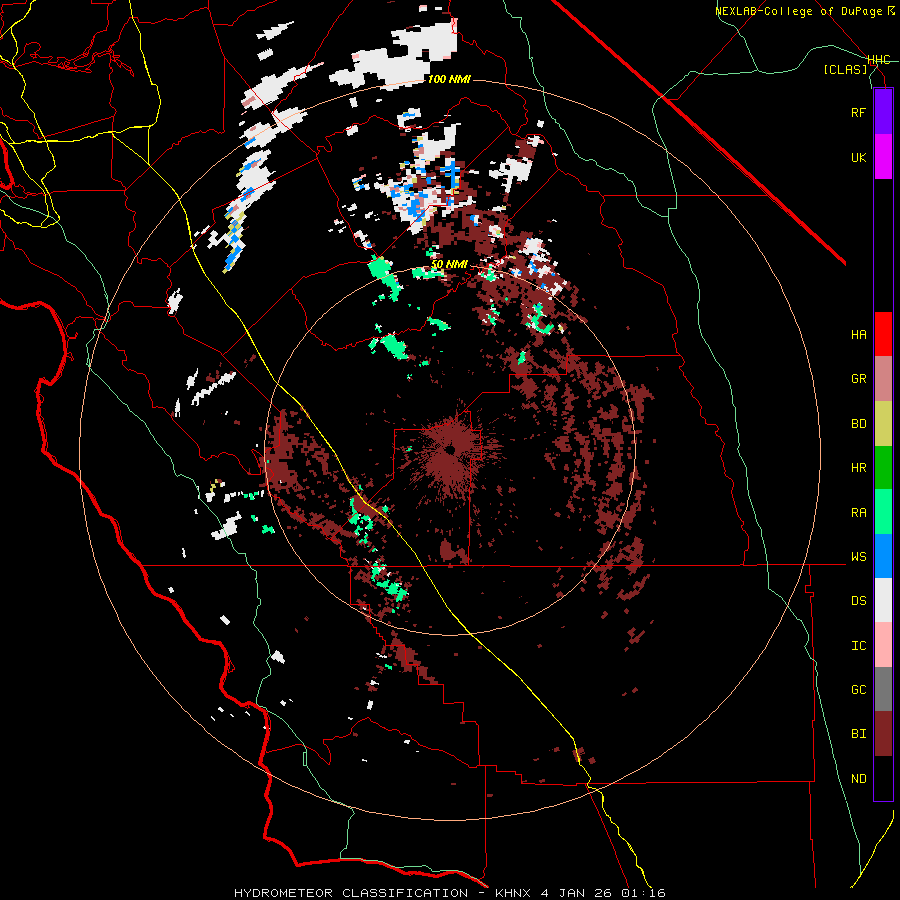
Task: Click the radar site center point
Action: coord(451,449)
